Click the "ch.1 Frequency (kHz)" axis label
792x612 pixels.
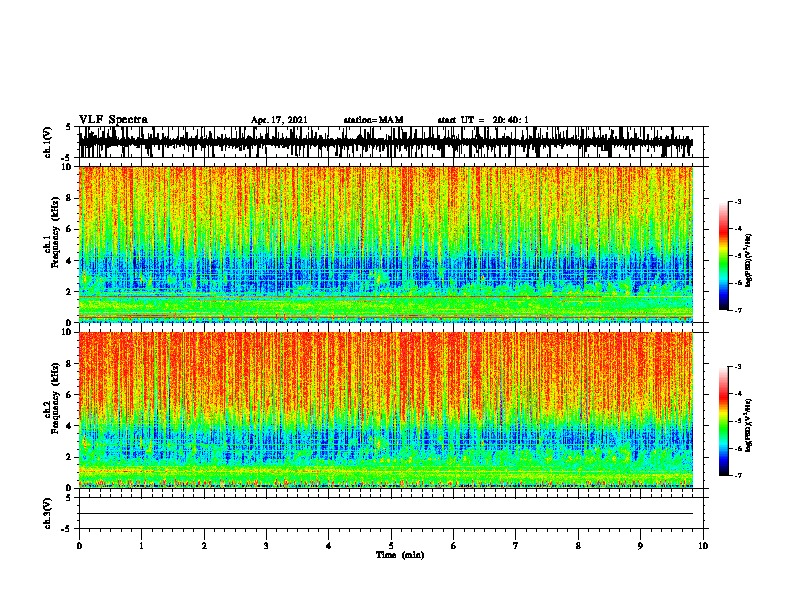coord(52,232)
